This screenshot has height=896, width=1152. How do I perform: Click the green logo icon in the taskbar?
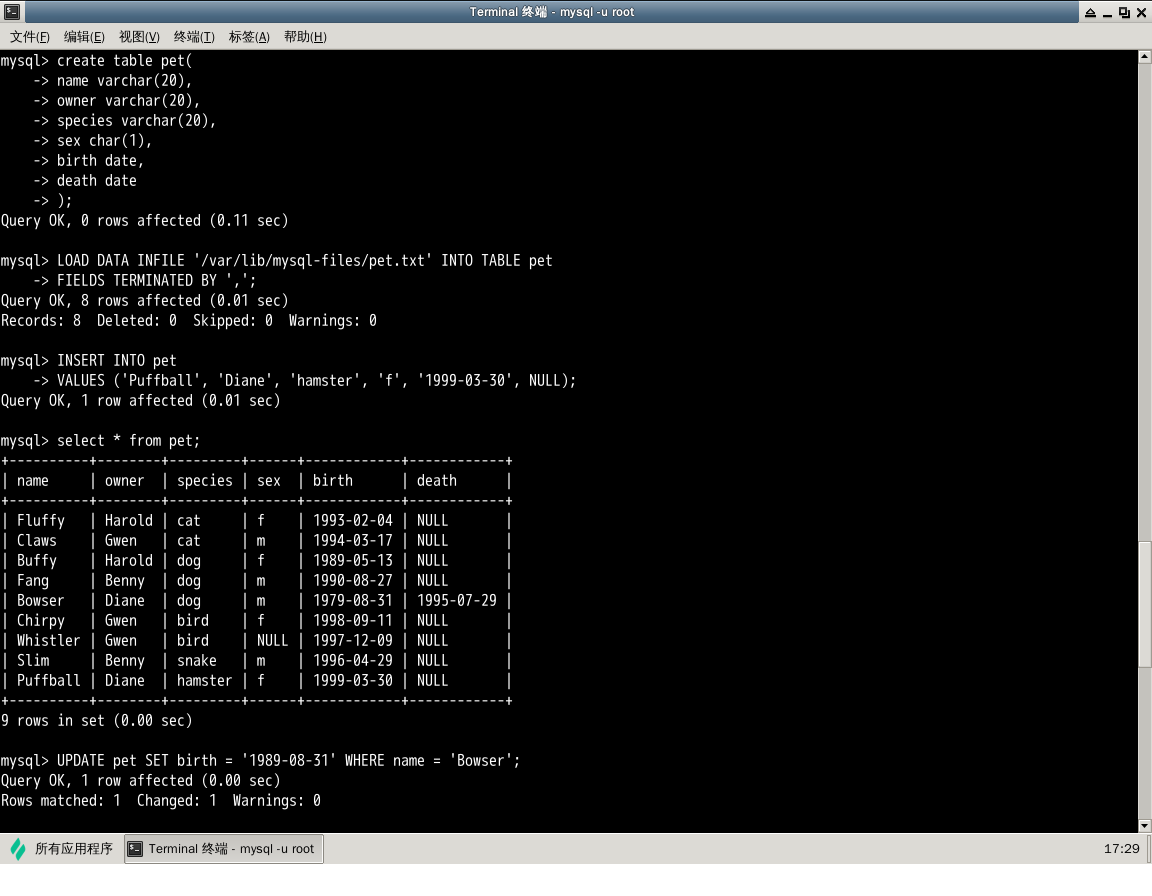[18, 849]
